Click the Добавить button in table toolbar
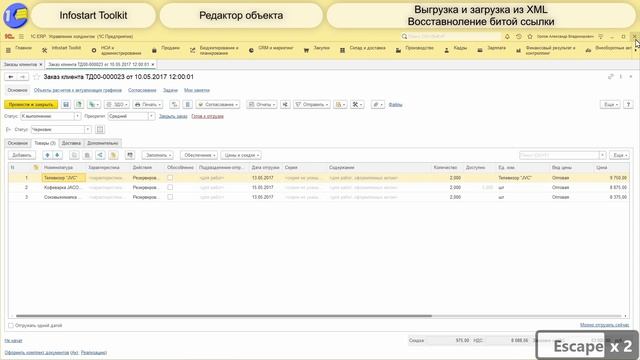Viewport: 640px width, 360px height. (x=22, y=155)
